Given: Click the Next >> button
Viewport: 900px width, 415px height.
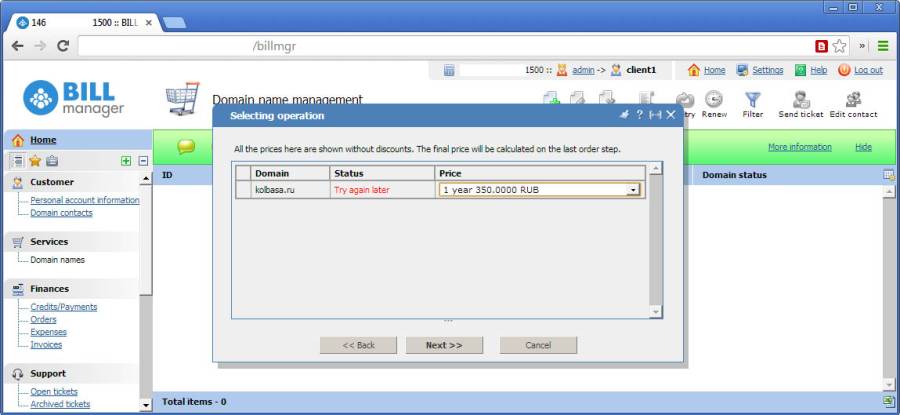Looking at the screenshot, I should click(x=444, y=345).
